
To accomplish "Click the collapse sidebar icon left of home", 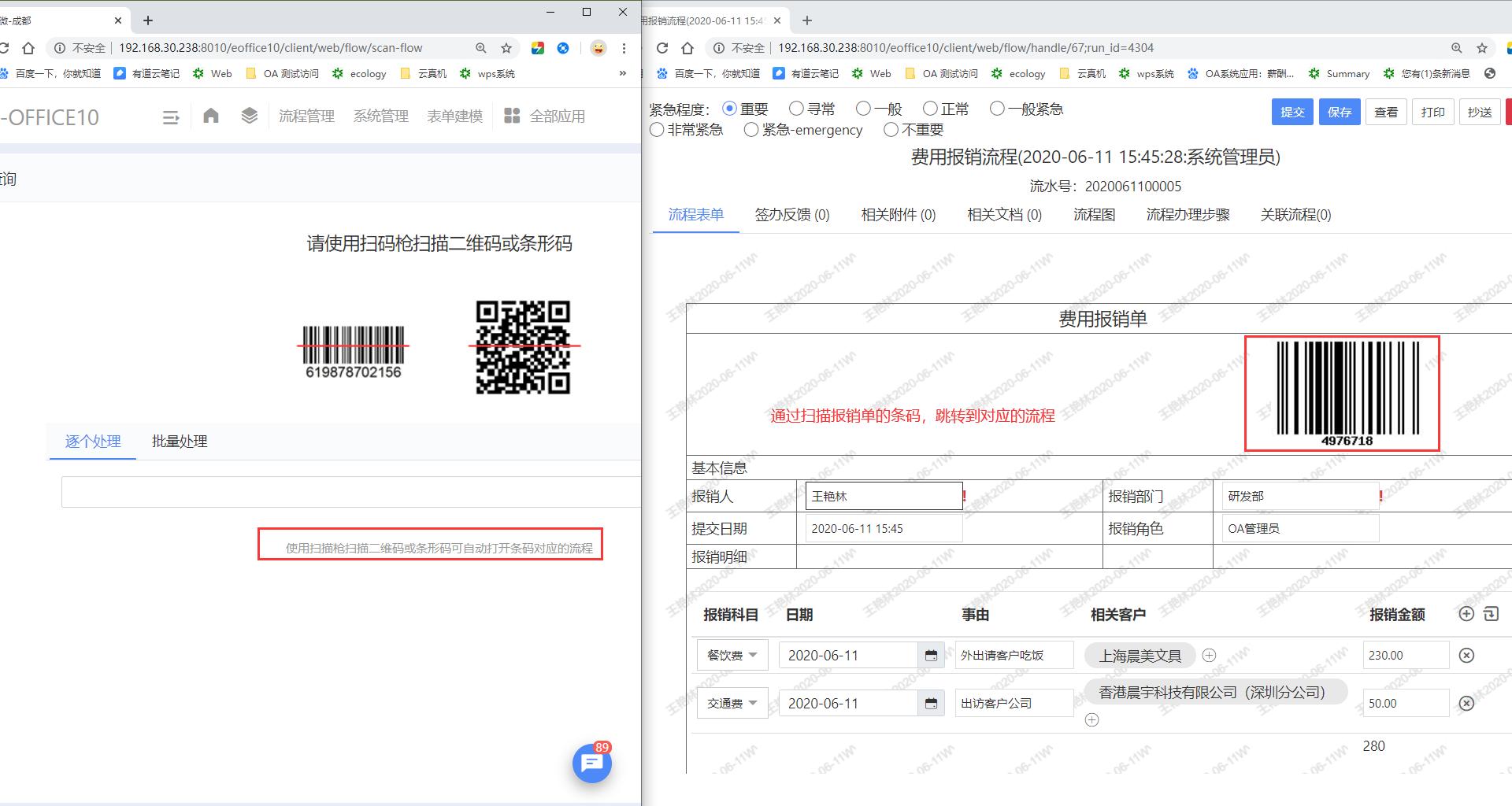I will (x=170, y=116).
